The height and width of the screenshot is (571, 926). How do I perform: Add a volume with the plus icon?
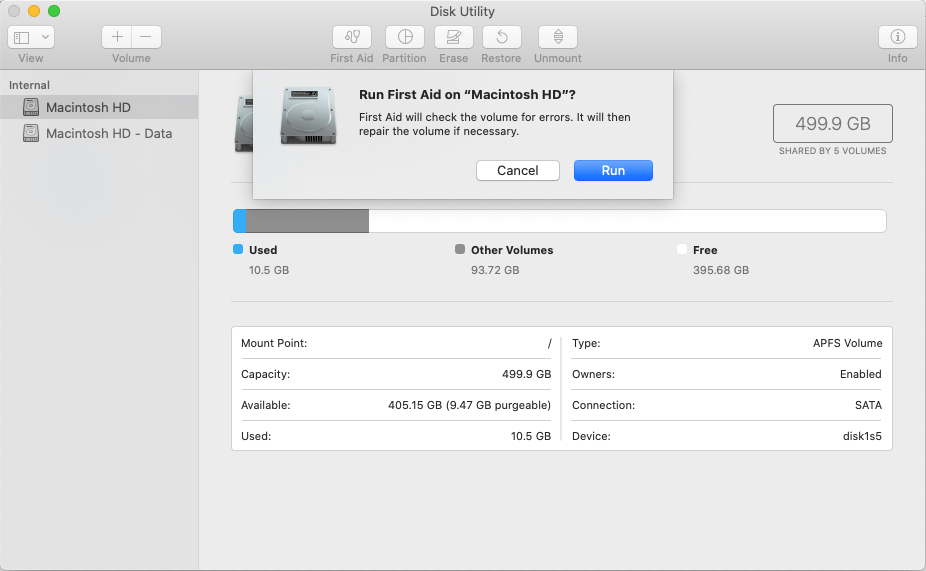pyautogui.click(x=117, y=37)
